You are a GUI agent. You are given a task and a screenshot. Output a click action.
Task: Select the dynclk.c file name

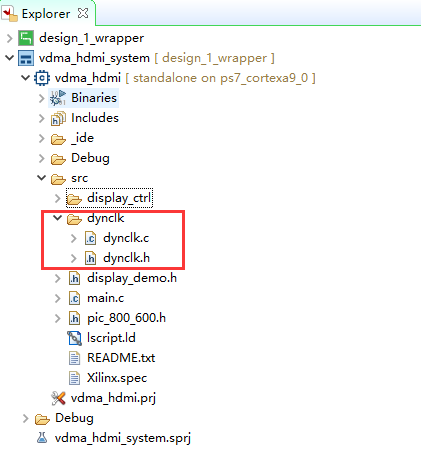pyautogui.click(x=126, y=238)
